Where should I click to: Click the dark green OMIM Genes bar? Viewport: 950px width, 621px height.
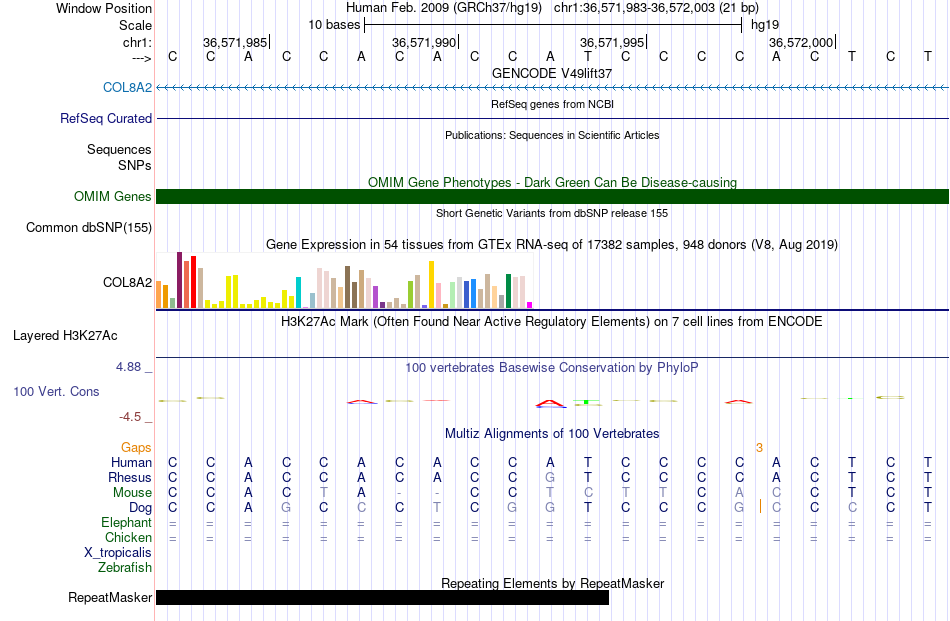552,196
